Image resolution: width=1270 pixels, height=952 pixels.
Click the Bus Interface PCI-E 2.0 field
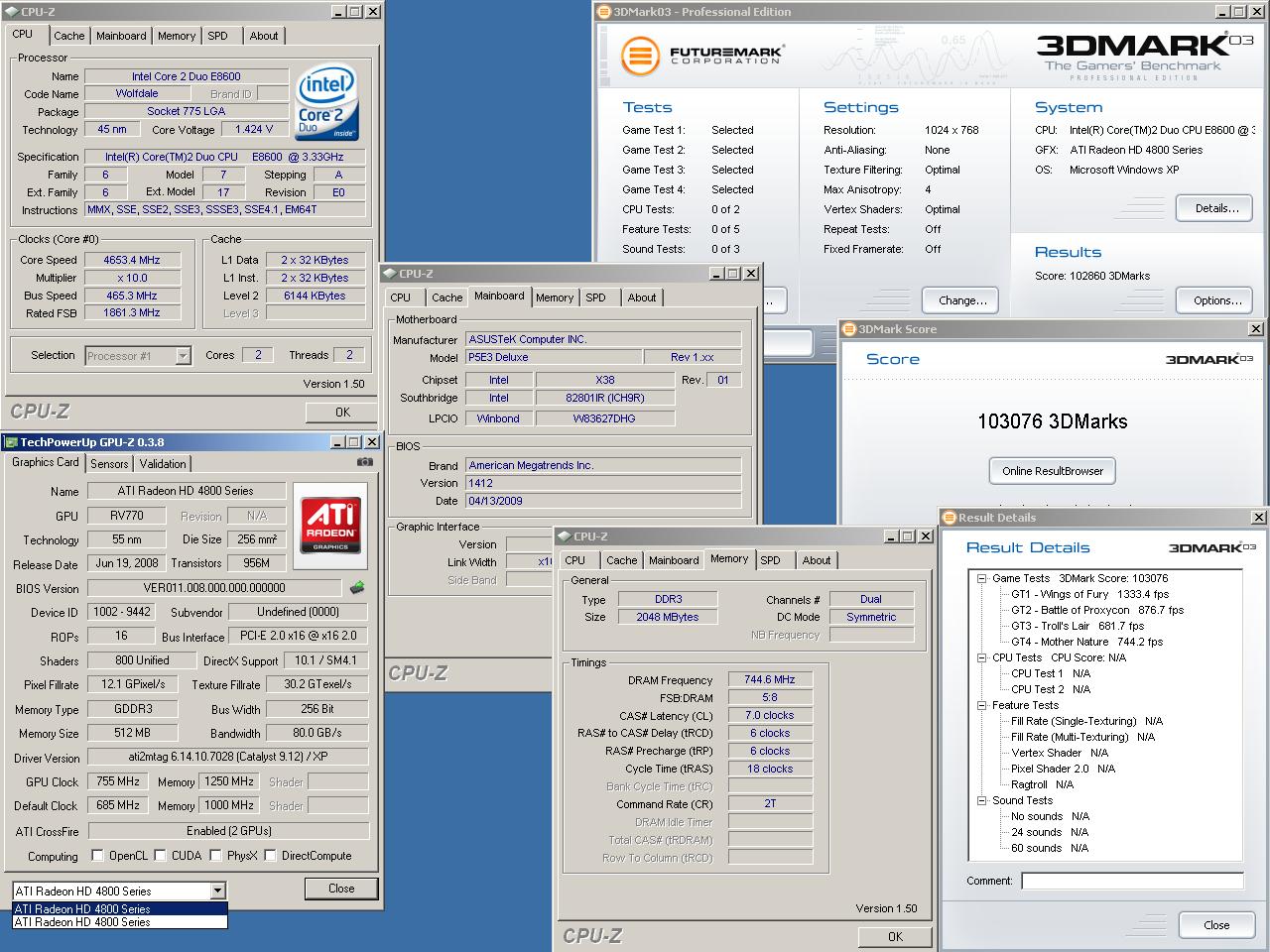(299, 636)
